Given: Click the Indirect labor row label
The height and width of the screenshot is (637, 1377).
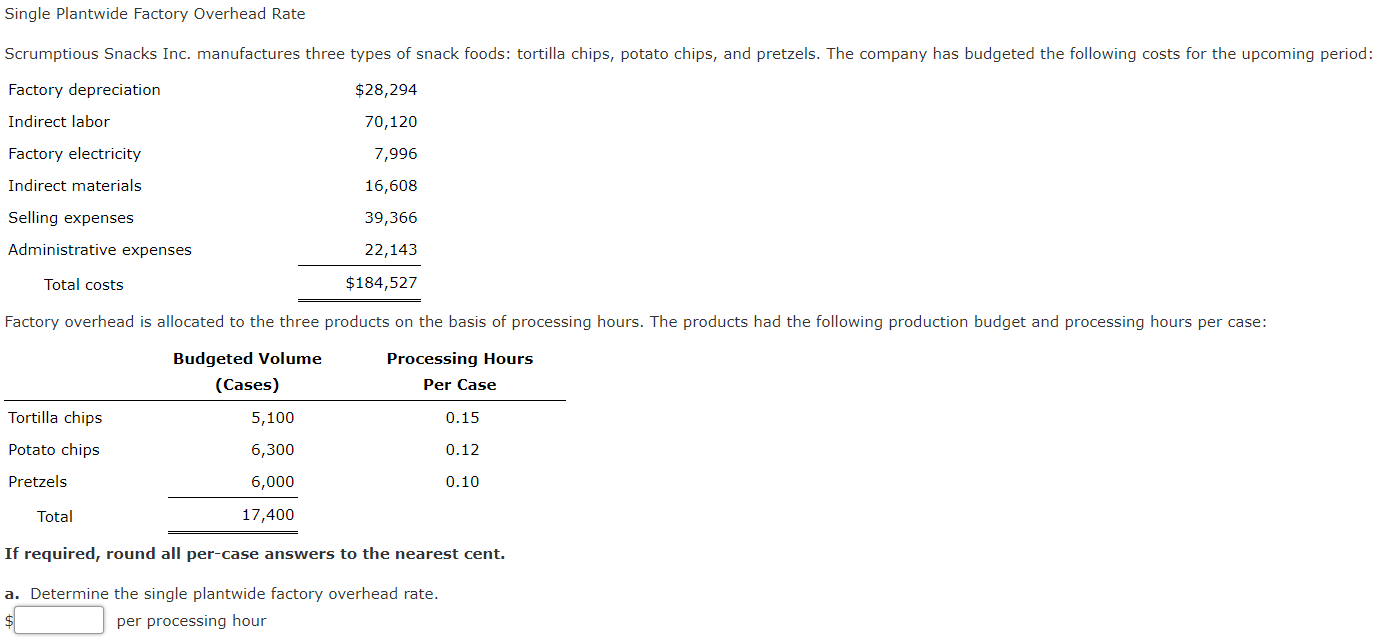Looking at the screenshot, I should [x=58, y=121].
